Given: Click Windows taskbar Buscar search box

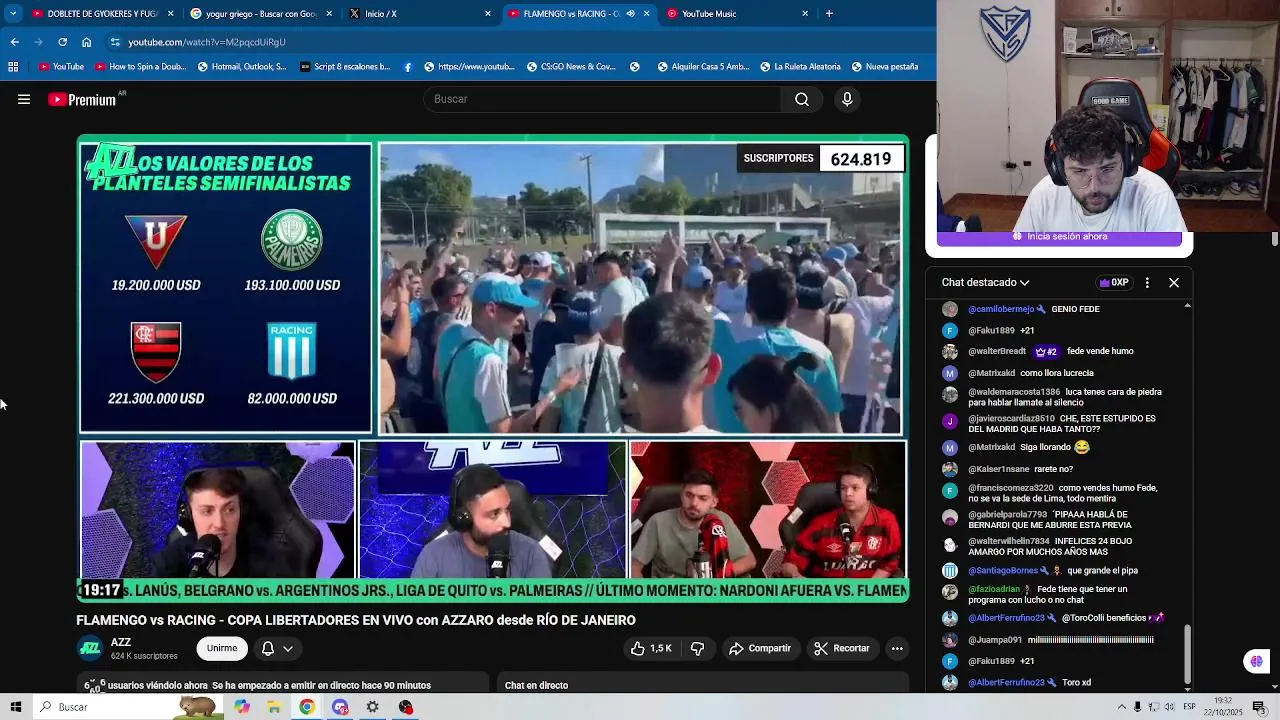Looking at the screenshot, I should coord(130,707).
